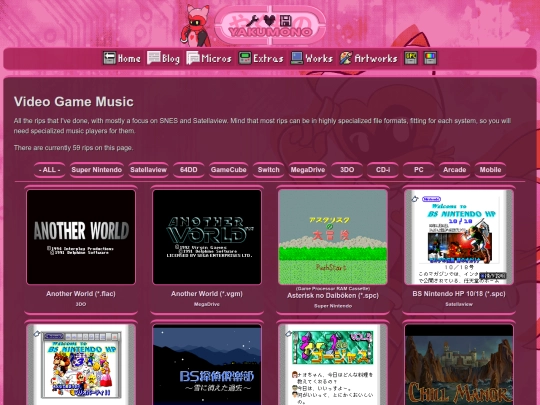
Task: Filter rips by 64DD
Action: (189, 170)
